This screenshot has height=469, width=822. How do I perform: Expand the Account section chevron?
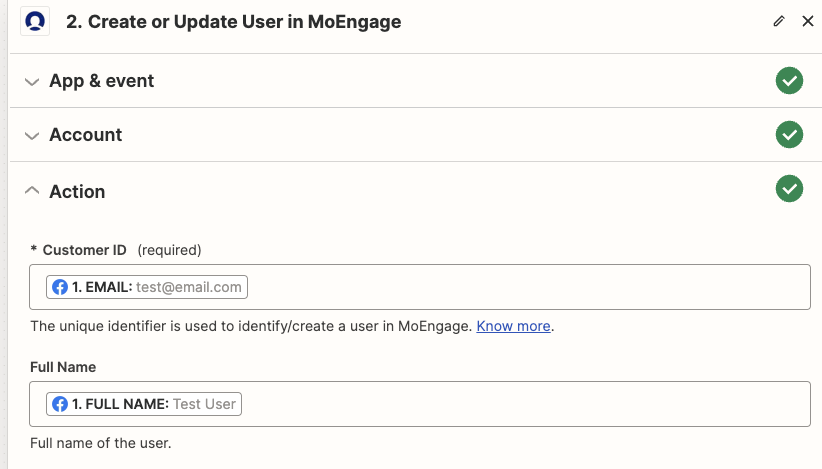[x=32, y=136]
